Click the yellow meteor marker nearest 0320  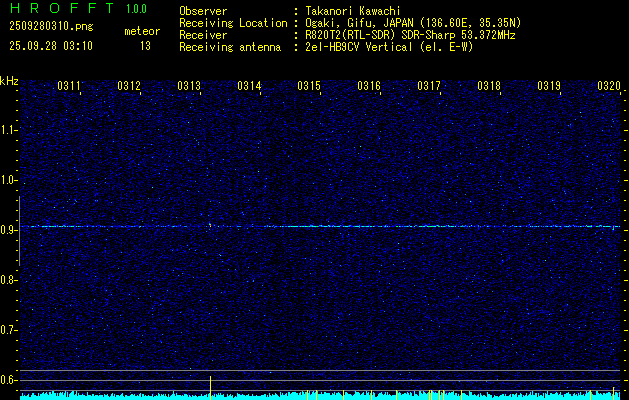613,393
